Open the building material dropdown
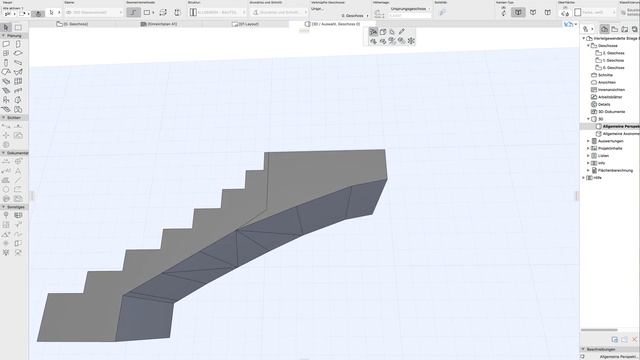 tap(222, 13)
